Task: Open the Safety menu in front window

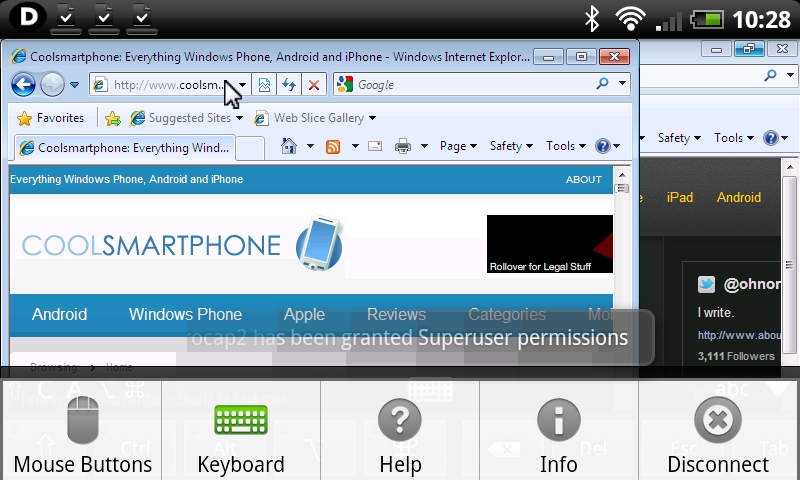Action: coord(511,146)
